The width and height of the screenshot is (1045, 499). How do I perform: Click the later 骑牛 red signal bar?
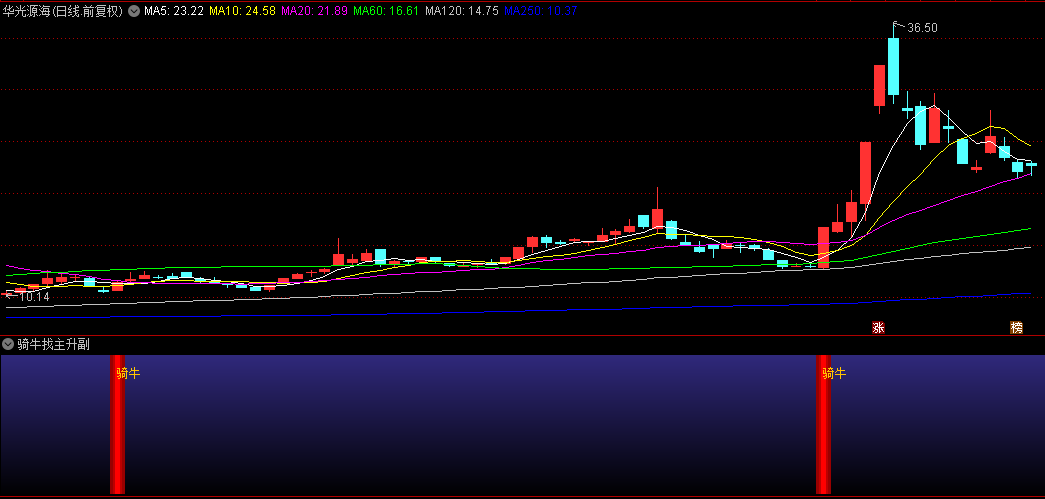[x=824, y=424]
